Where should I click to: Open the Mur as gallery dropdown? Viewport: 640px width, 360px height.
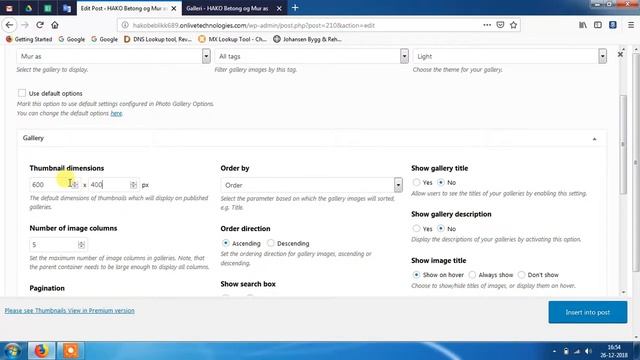point(113,56)
